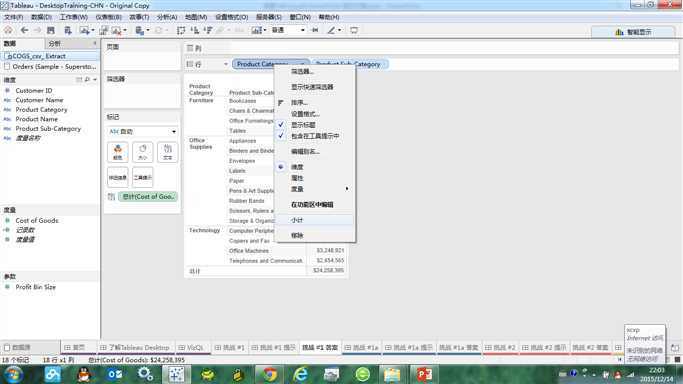The height and width of the screenshot is (384, 683).
Task: Open the Text card in Marks
Action: pos(168,152)
